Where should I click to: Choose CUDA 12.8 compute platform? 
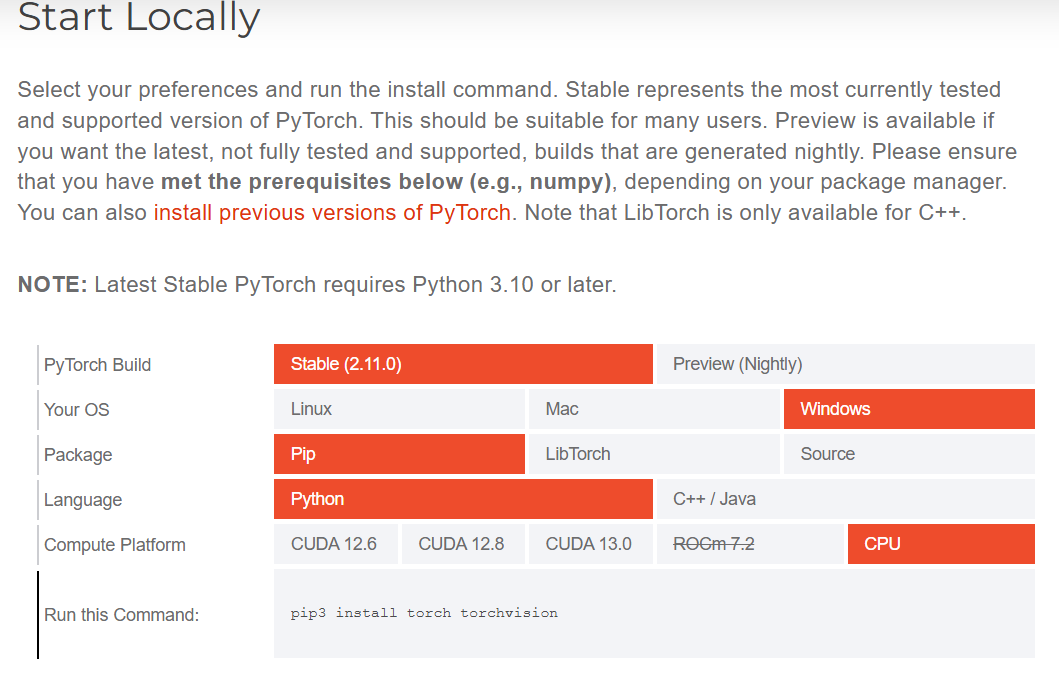click(462, 544)
